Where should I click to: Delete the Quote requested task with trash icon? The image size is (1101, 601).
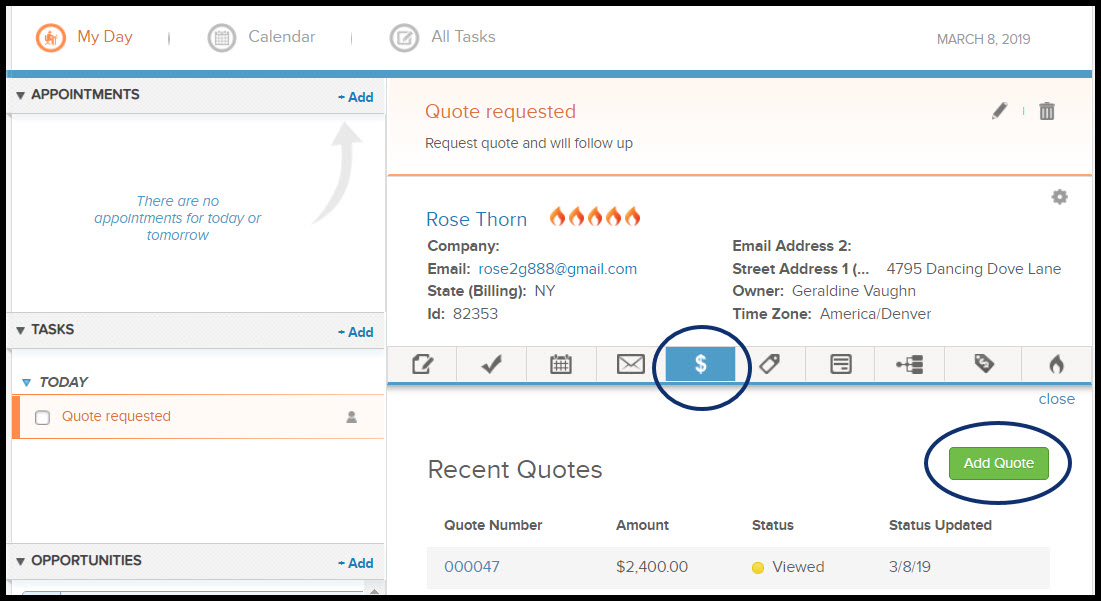pyautogui.click(x=1047, y=111)
